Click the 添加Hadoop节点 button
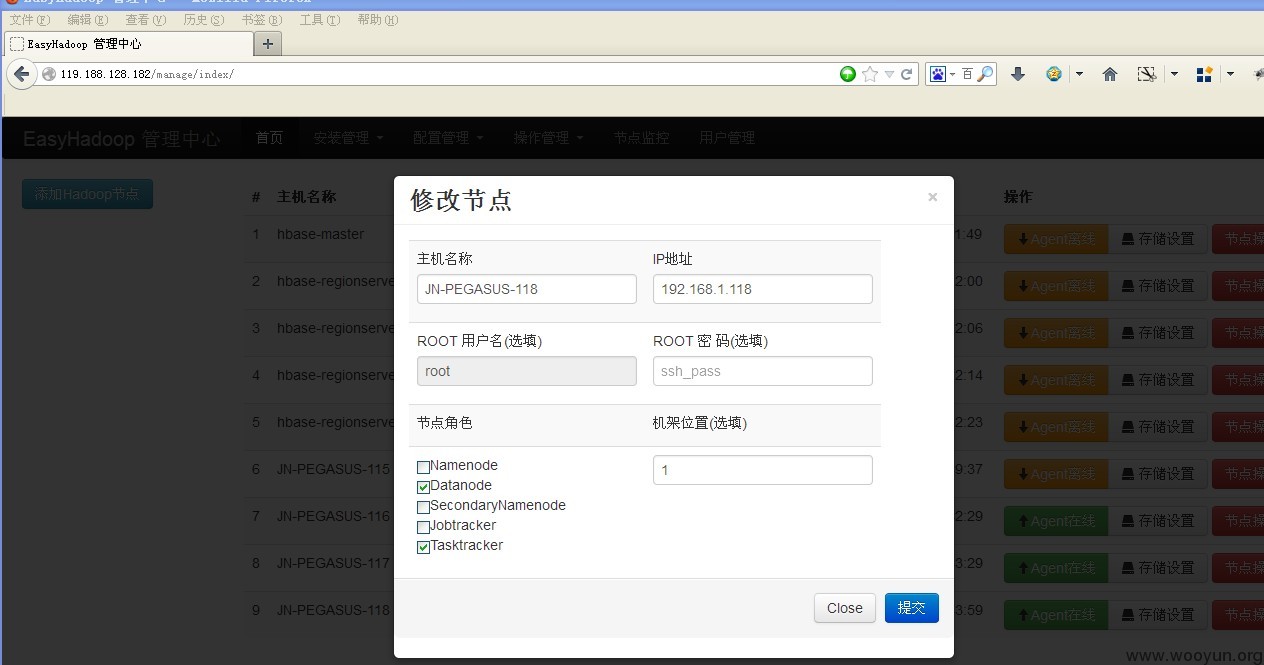This screenshot has width=1264, height=665. pos(87,194)
